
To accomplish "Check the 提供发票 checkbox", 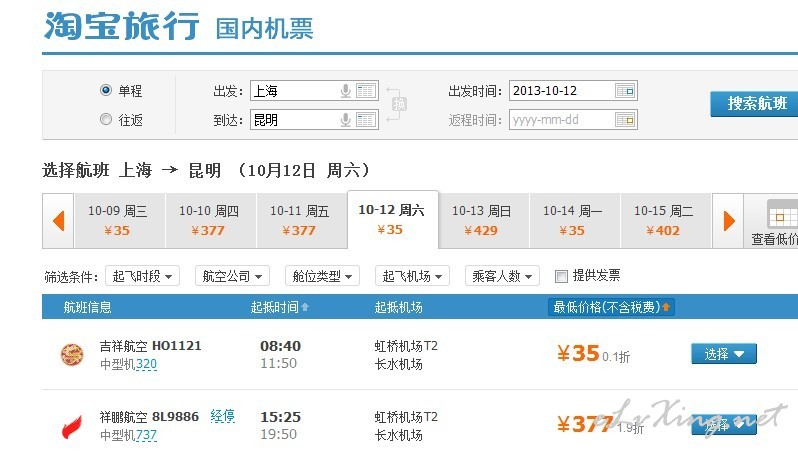I will pyautogui.click(x=561, y=276).
